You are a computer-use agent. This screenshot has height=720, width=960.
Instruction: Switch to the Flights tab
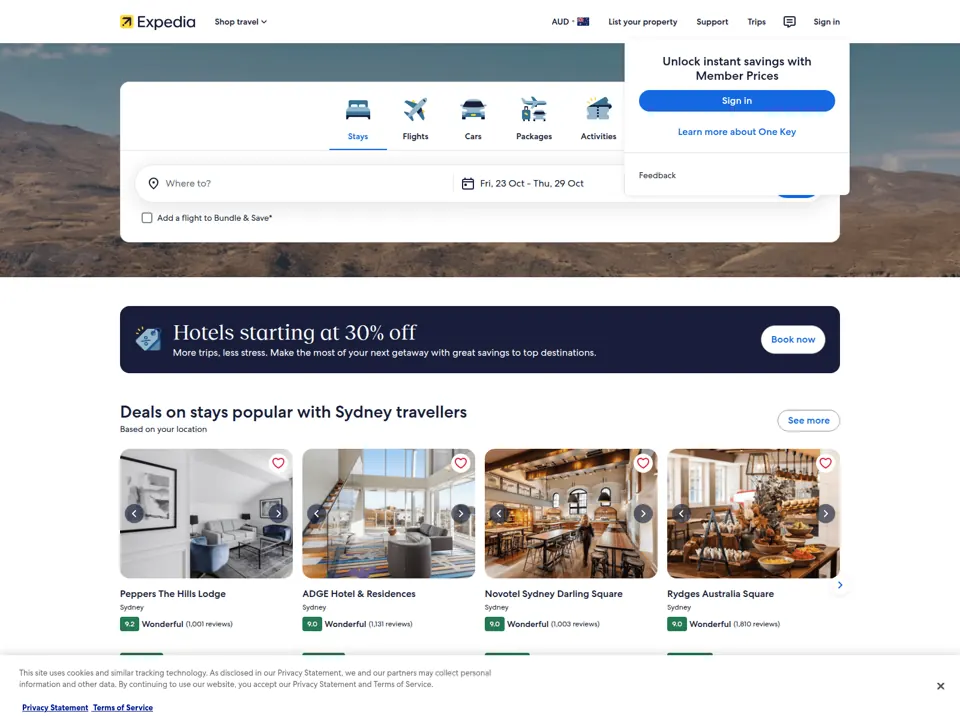pyautogui.click(x=415, y=120)
